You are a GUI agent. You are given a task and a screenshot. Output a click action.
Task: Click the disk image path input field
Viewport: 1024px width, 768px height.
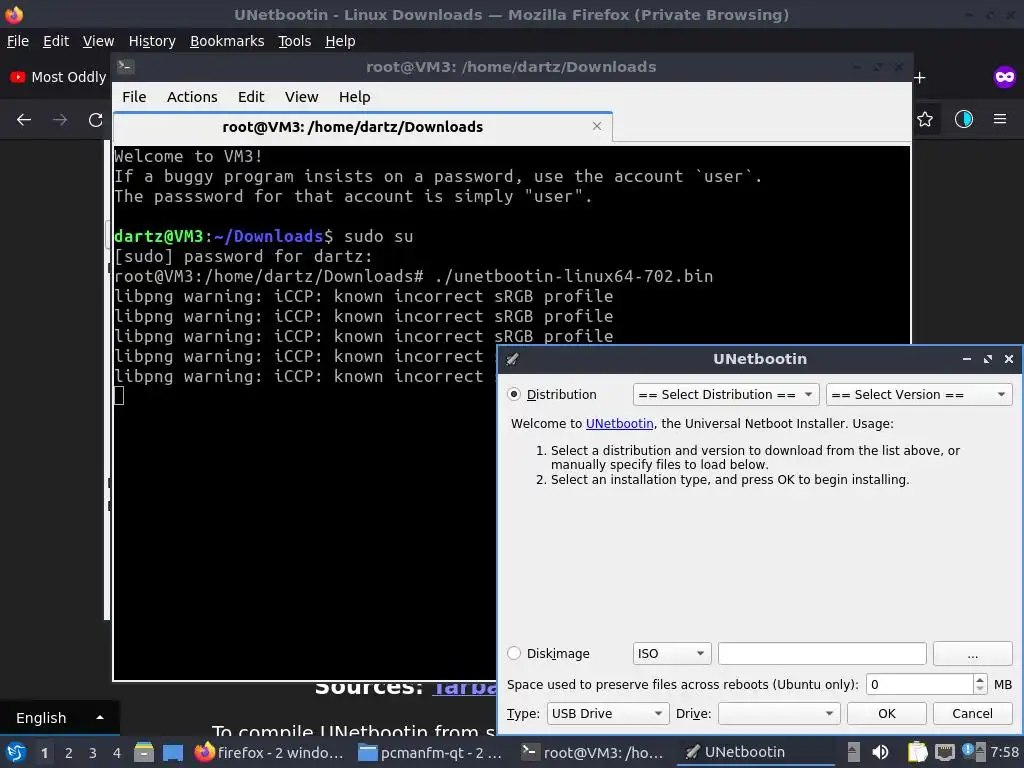tap(822, 653)
